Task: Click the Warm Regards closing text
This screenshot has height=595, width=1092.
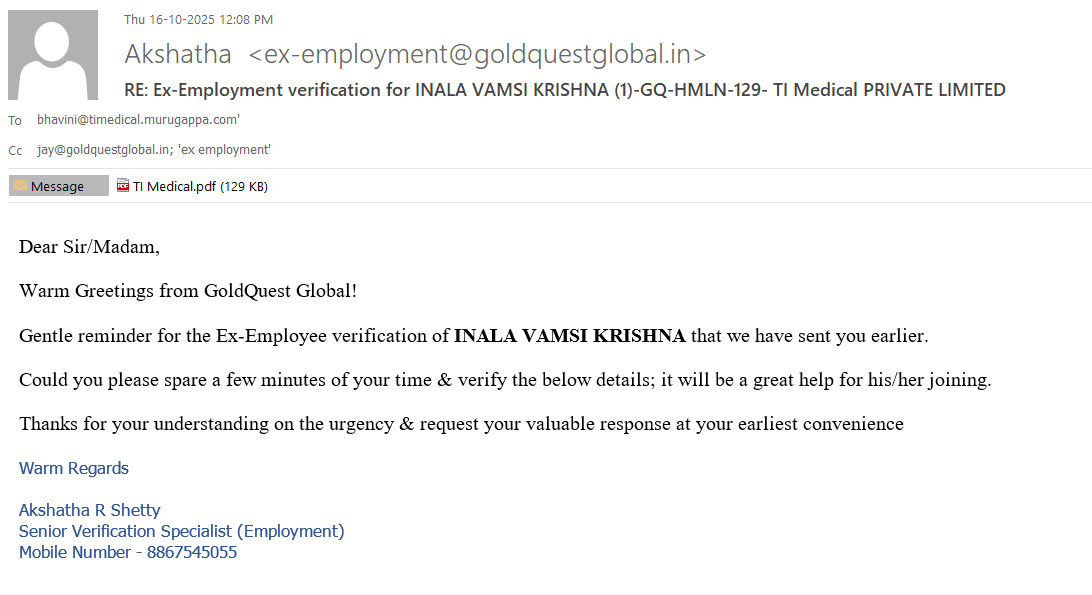Action: (74, 468)
